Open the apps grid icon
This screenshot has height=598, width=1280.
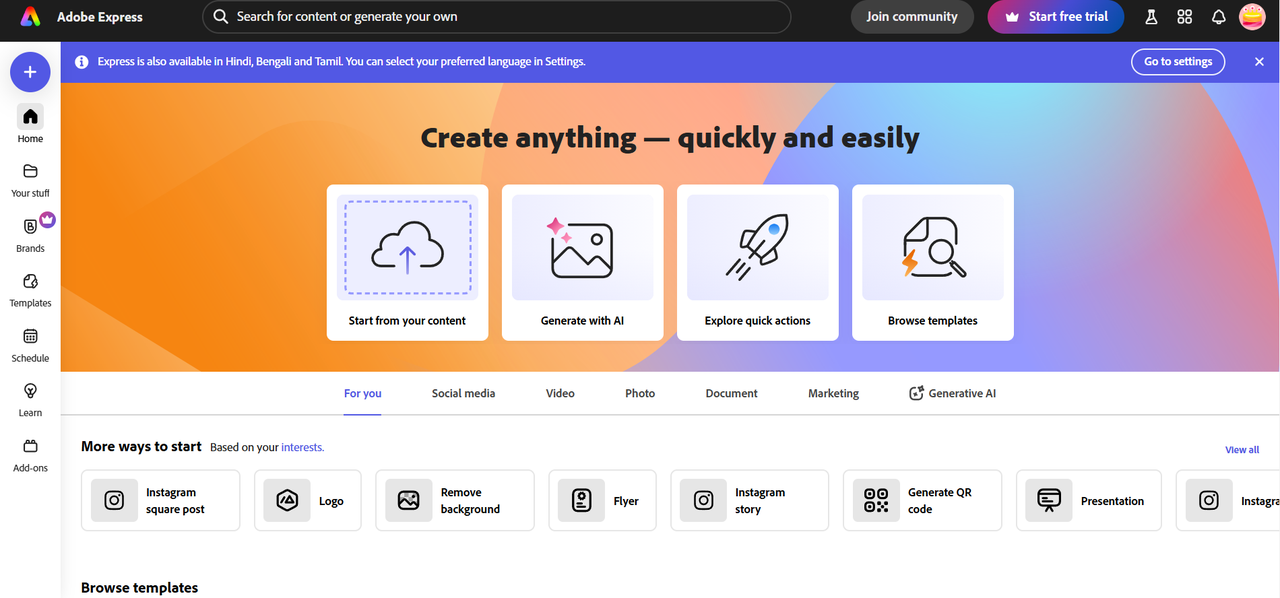point(1185,17)
